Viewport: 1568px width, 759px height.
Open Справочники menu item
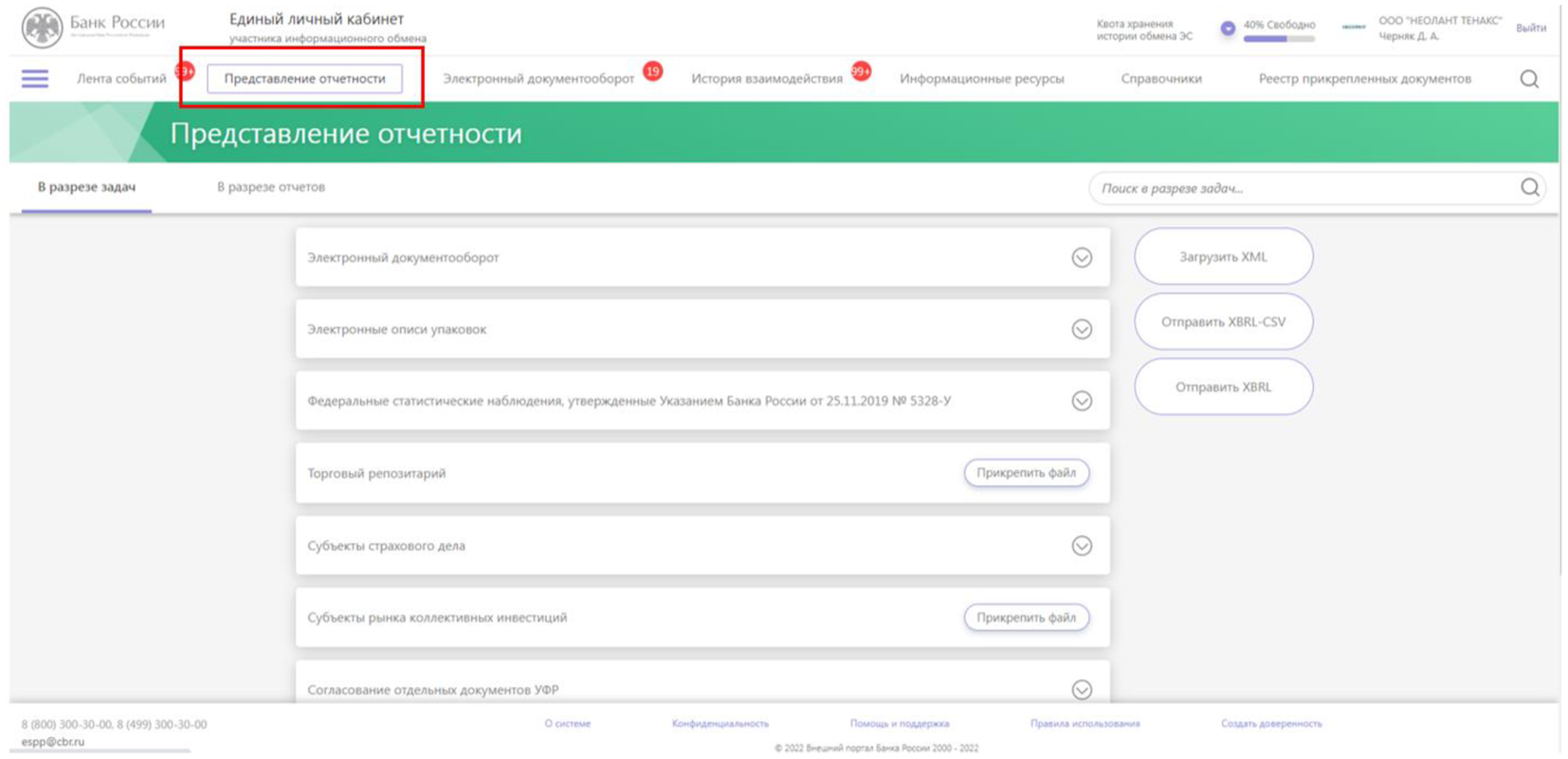(x=1160, y=79)
